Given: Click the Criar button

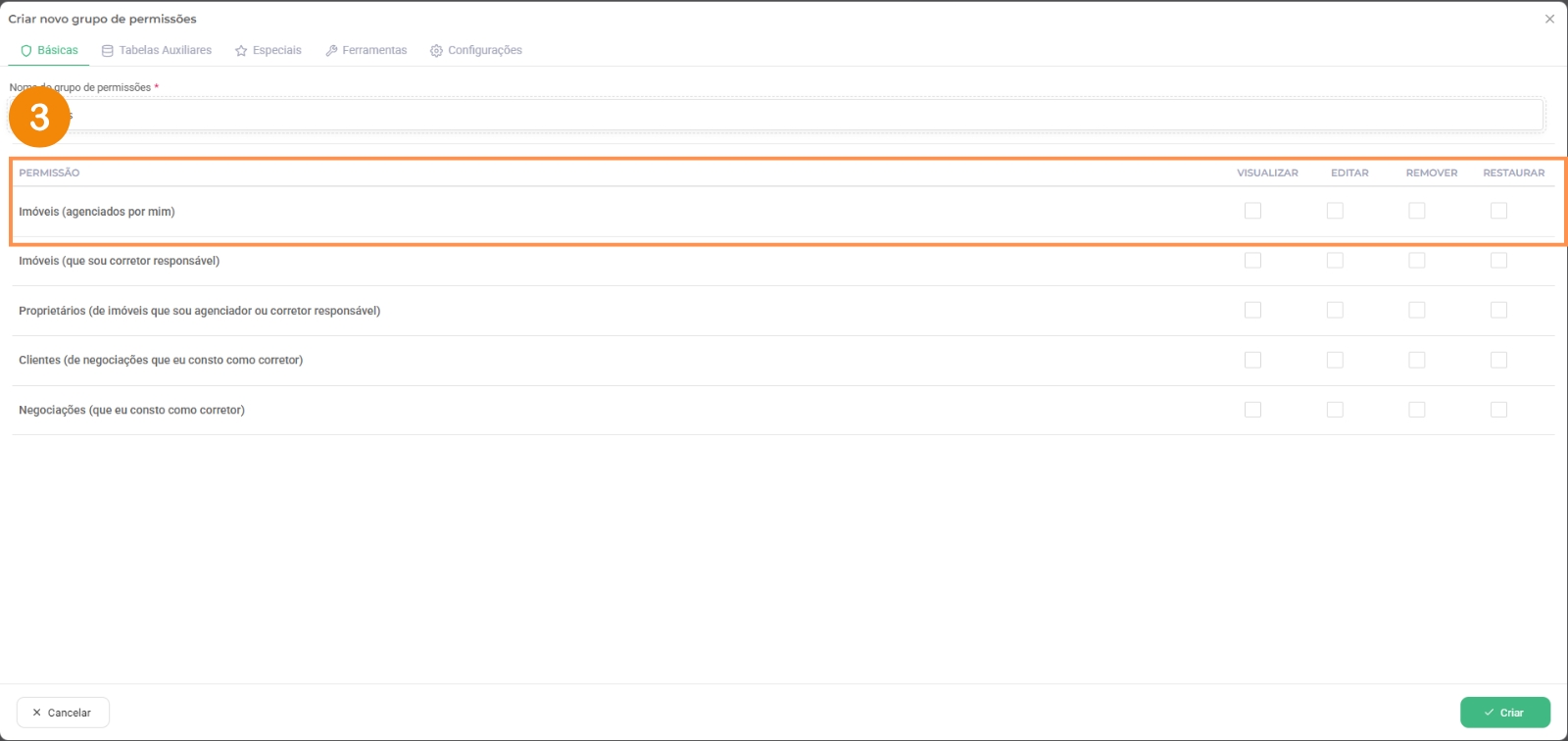Looking at the screenshot, I should [1504, 713].
